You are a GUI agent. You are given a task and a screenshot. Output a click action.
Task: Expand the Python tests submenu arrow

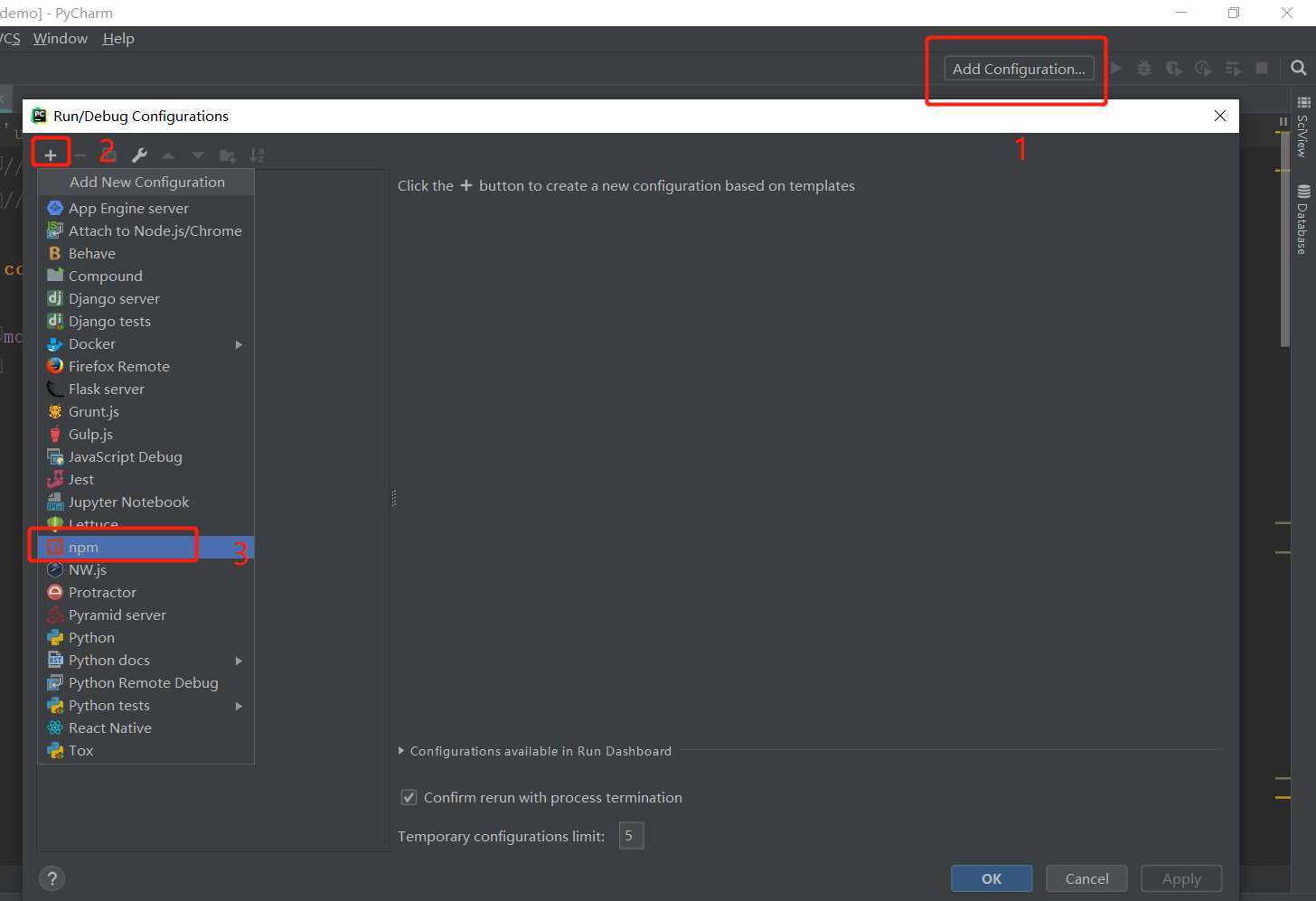pyautogui.click(x=239, y=706)
